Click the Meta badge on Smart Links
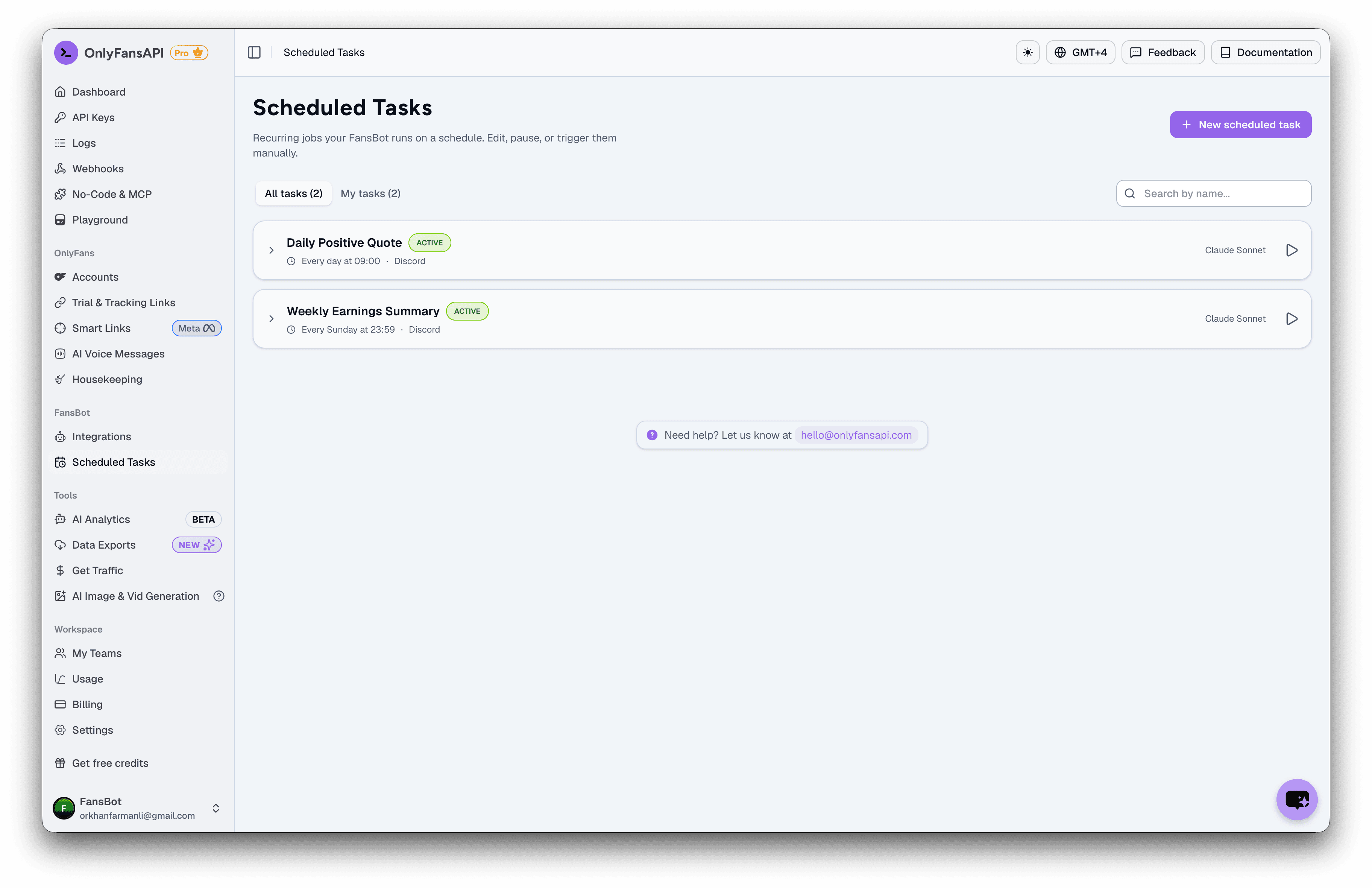The height and width of the screenshot is (888, 1372). point(196,328)
